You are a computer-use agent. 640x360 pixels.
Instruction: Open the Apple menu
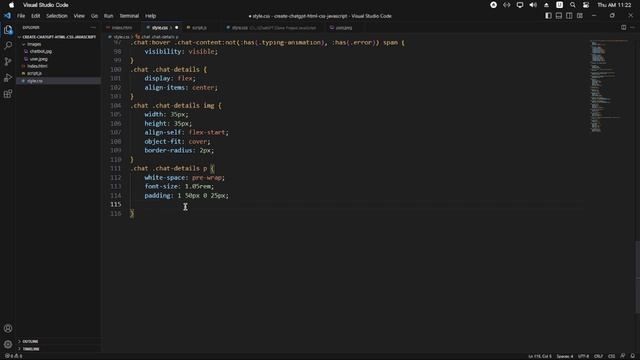point(11,5)
